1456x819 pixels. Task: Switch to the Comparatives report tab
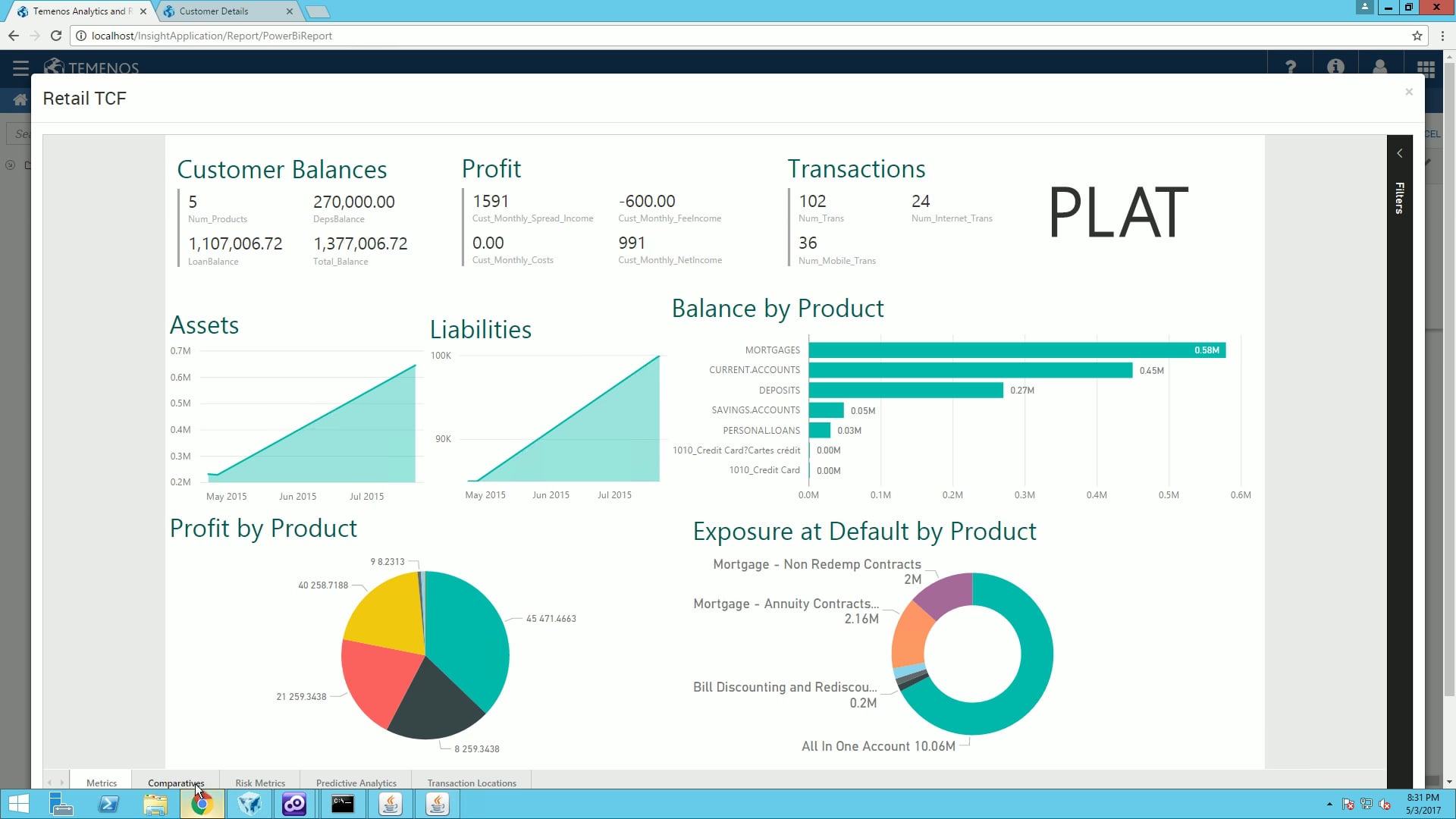click(176, 783)
